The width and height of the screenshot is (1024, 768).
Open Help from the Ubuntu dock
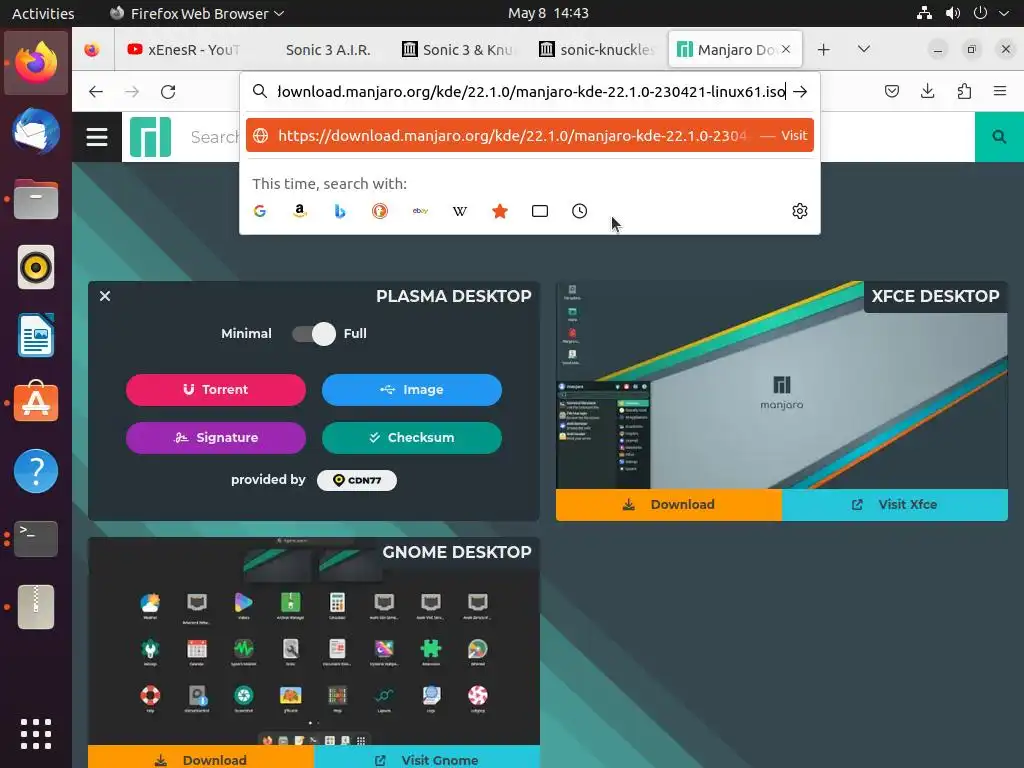coord(36,471)
